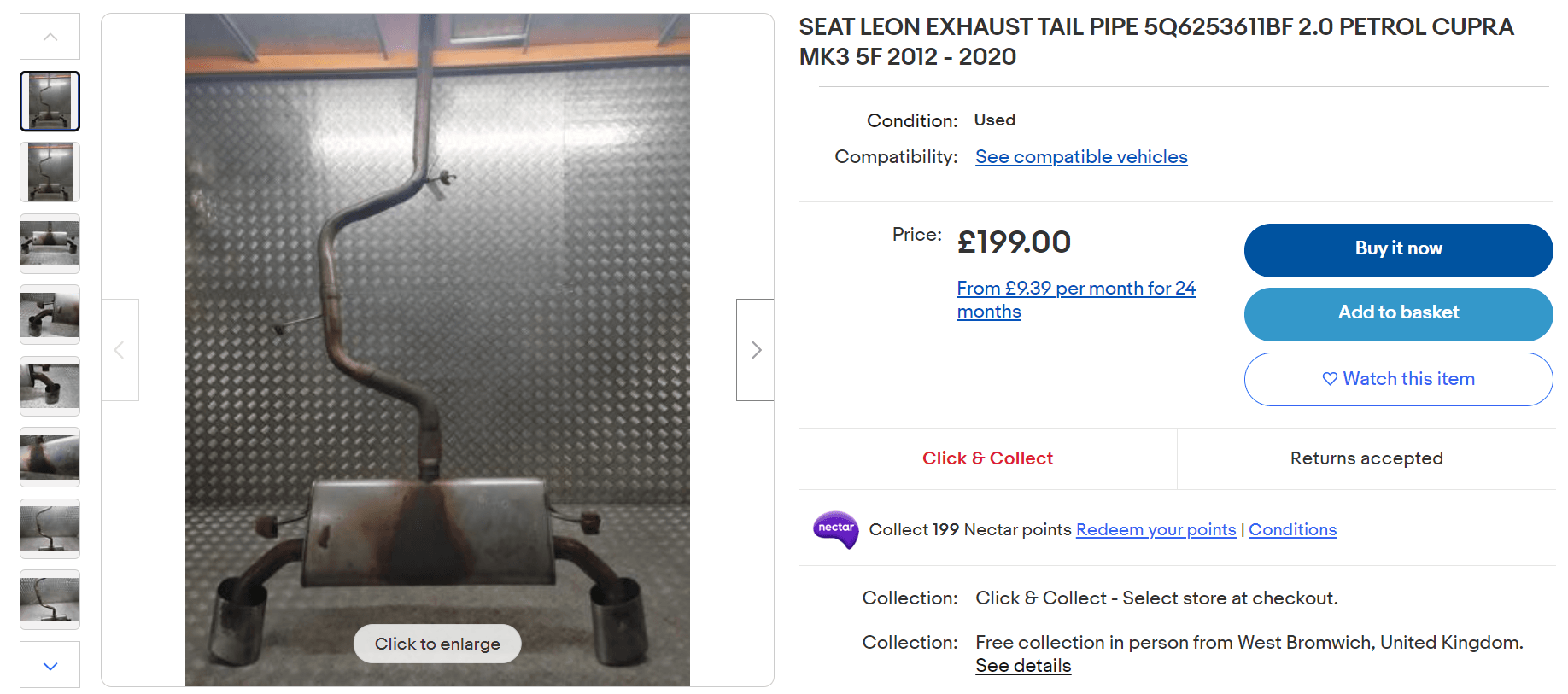Open the £9.39 per month finance link
Image resolution: width=1568 pixels, height=694 pixels.
click(1076, 289)
